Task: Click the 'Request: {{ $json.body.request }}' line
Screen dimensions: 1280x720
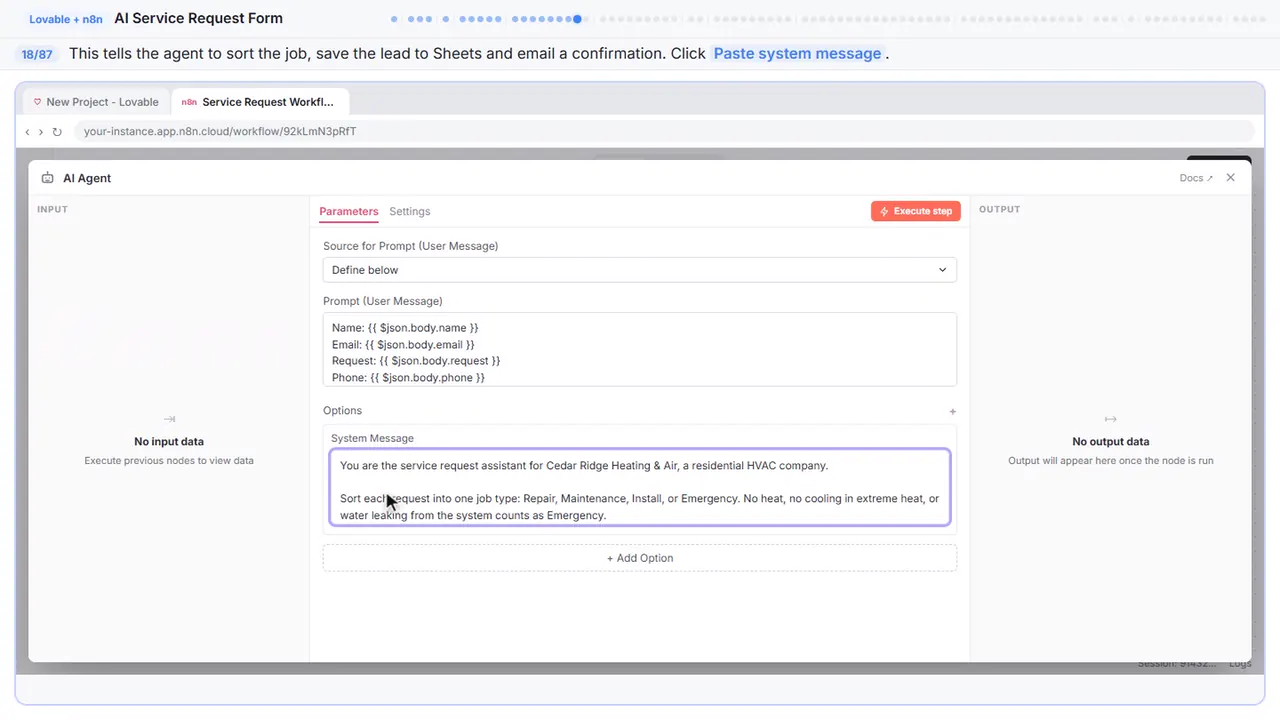Action: [416, 360]
